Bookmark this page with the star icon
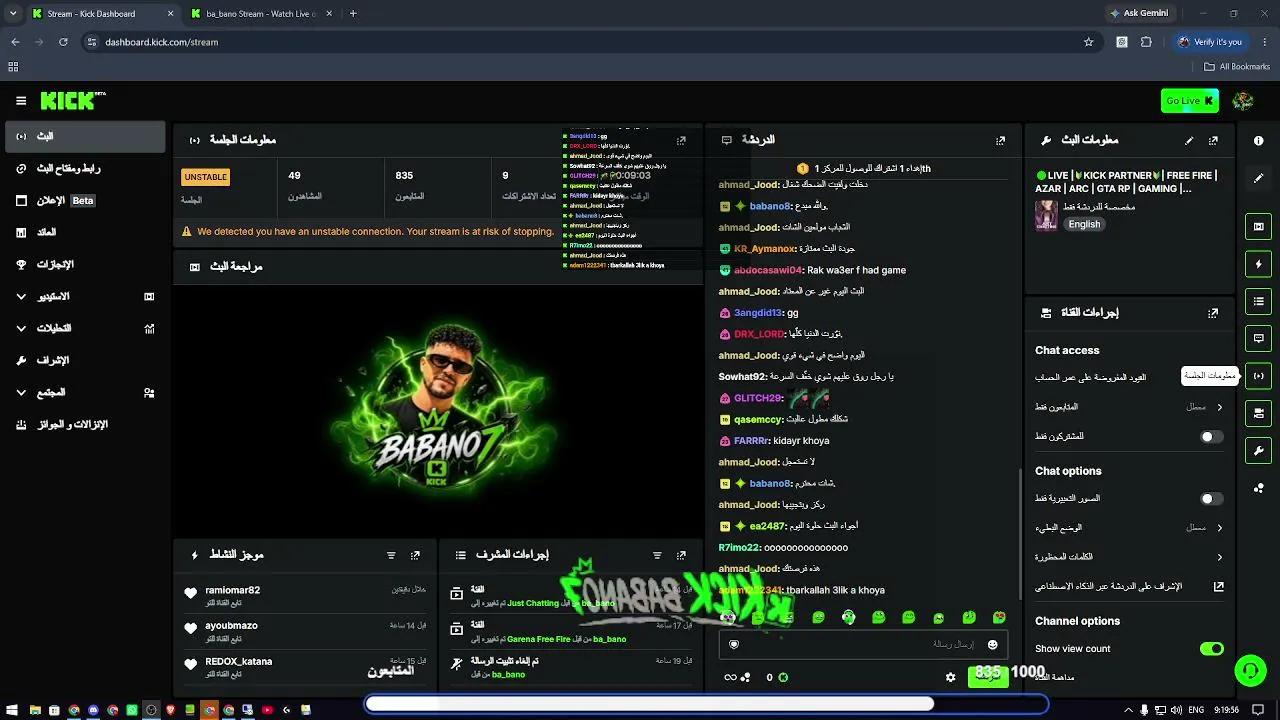 [1088, 42]
